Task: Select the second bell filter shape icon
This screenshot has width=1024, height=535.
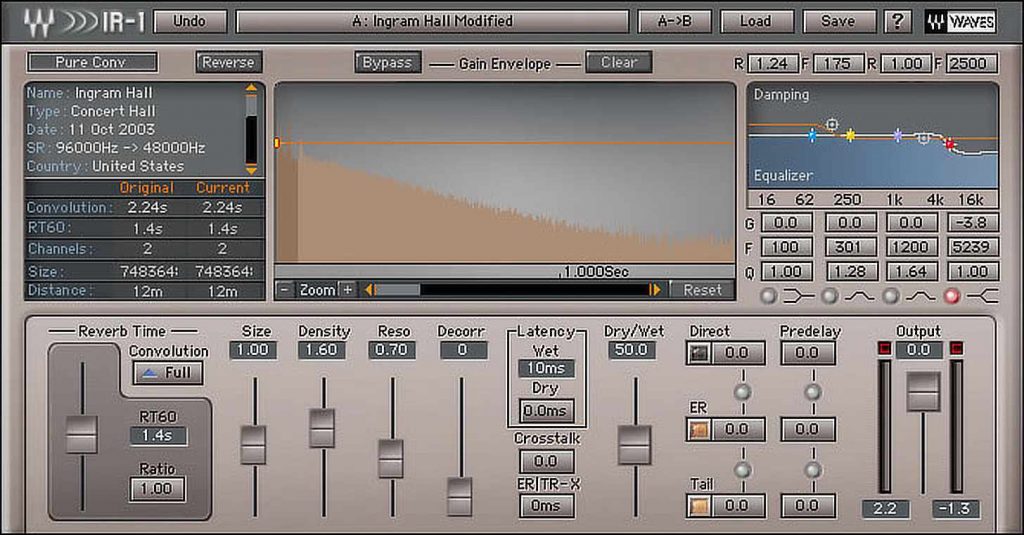Action: click(920, 297)
